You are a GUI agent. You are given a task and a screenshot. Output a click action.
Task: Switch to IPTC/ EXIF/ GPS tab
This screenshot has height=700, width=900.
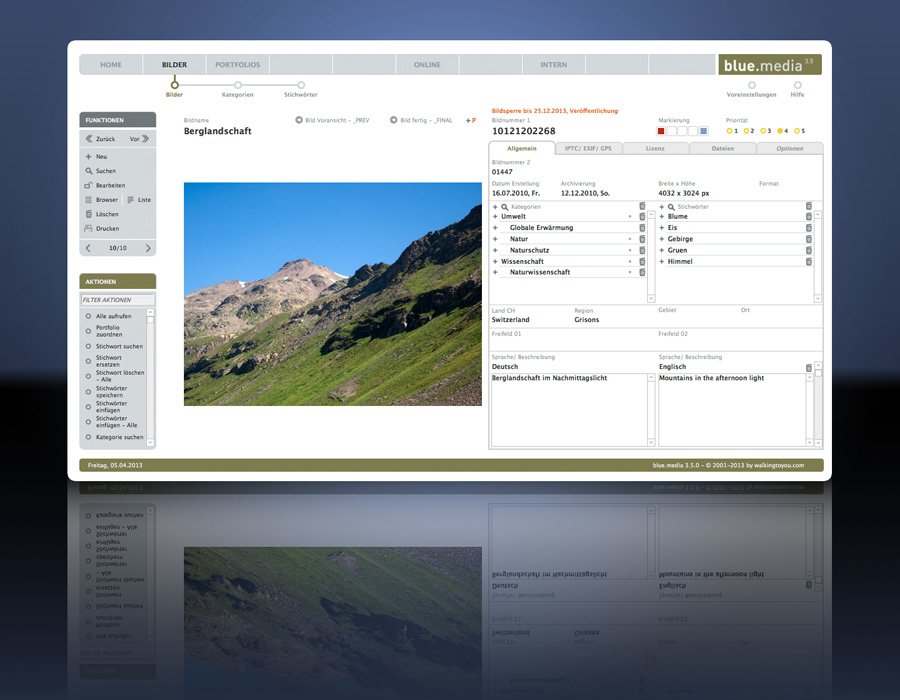pyautogui.click(x=588, y=149)
